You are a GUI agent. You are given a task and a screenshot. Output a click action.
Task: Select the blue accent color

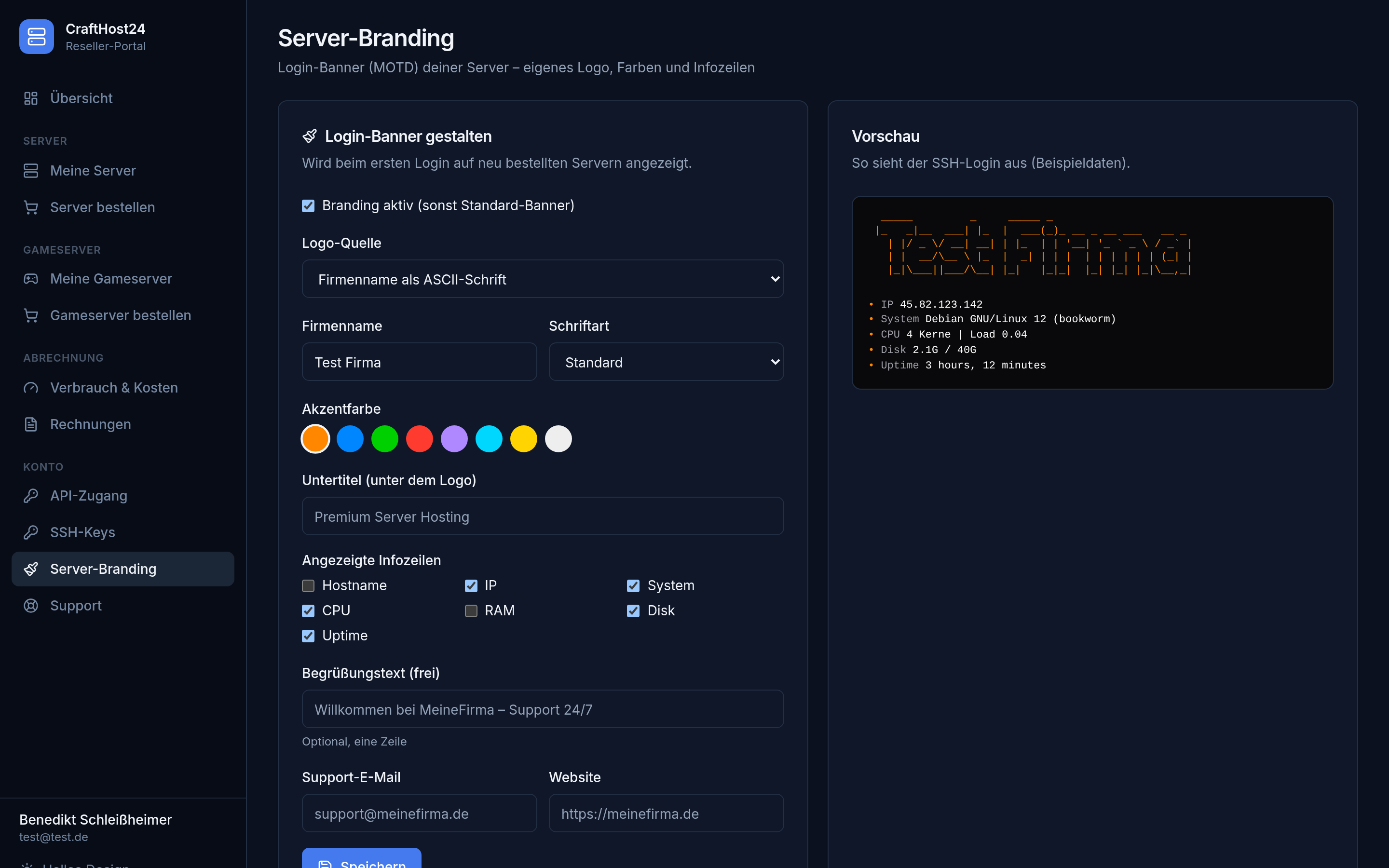pyautogui.click(x=350, y=439)
